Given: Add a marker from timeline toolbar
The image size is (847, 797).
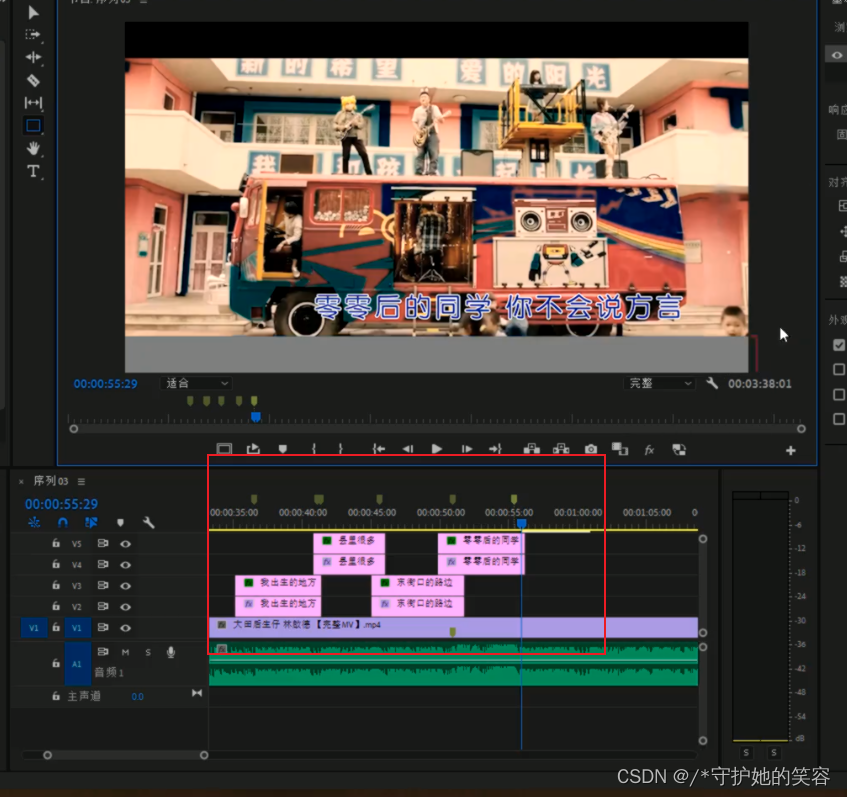Looking at the screenshot, I should (x=120, y=523).
